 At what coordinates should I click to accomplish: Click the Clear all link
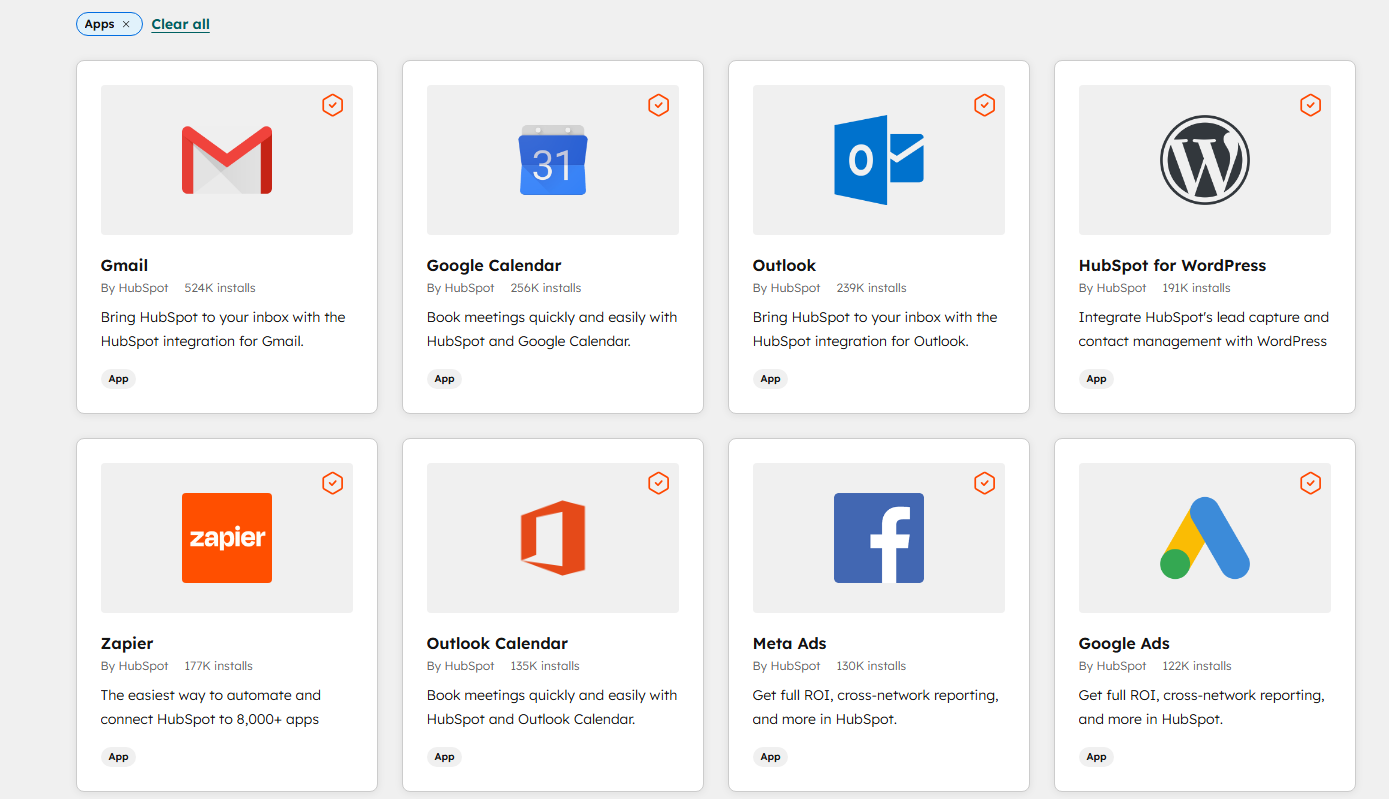[x=180, y=23]
